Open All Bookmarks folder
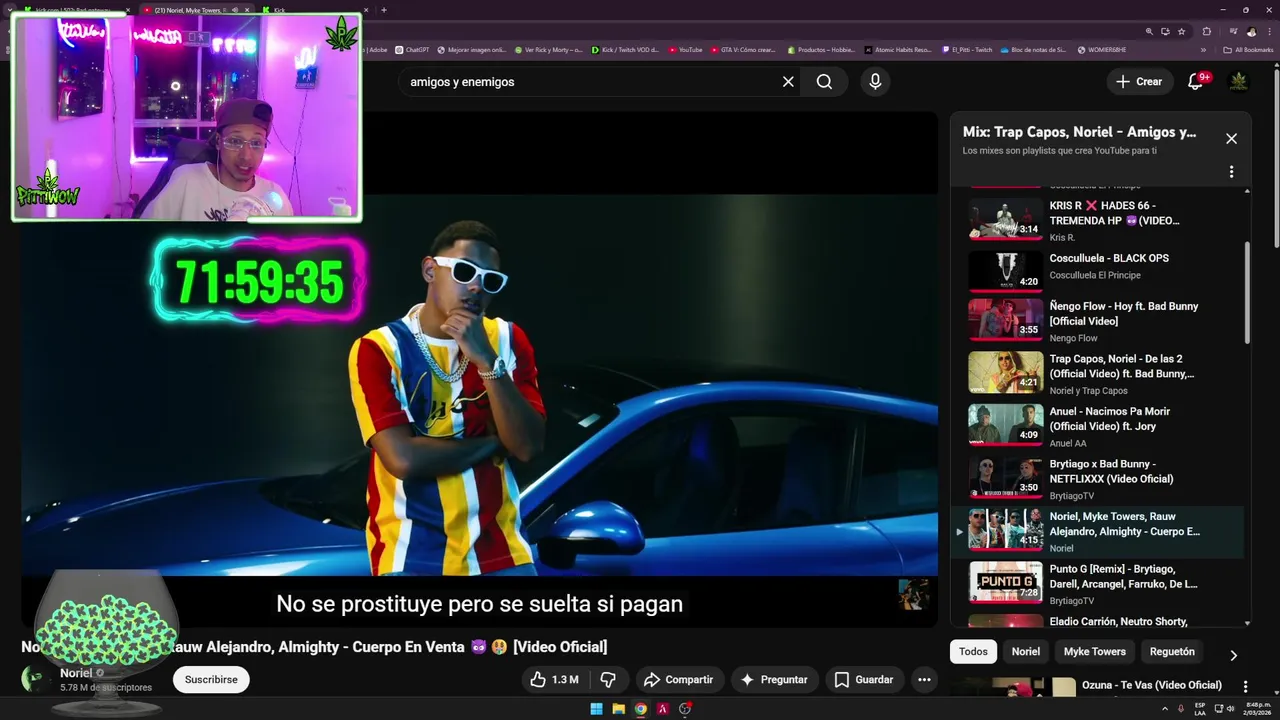Image resolution: width=1280 pixels, height=720 pixels. (x=1248, y=49)
